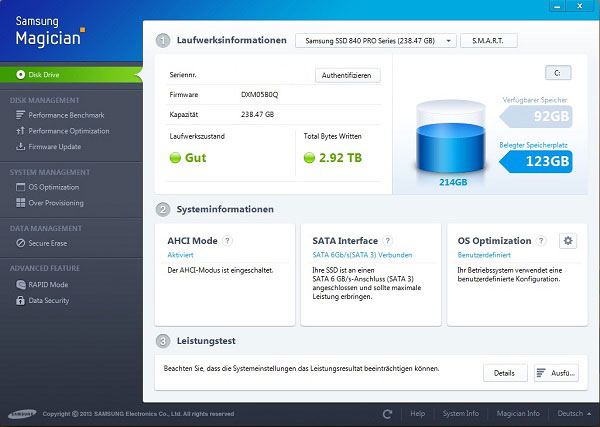Viewport: 600px width, 427px height.
Task: Click the OS Optimization help question mark
Action: (541, 241)
